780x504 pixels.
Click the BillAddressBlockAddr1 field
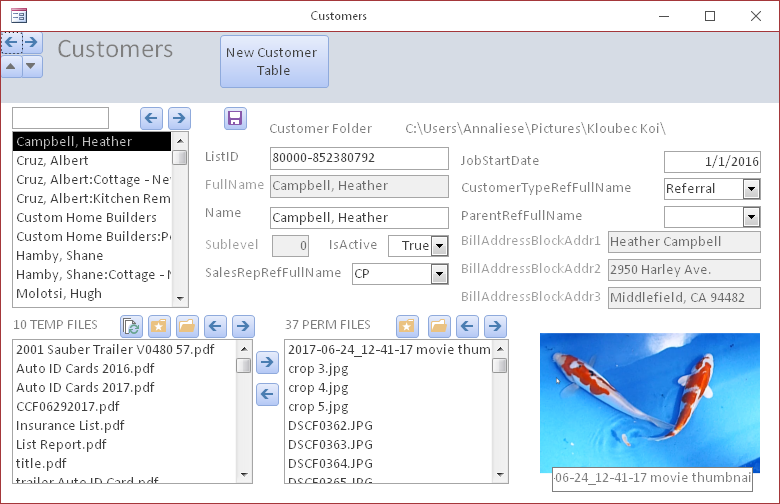tap(684, 242)
